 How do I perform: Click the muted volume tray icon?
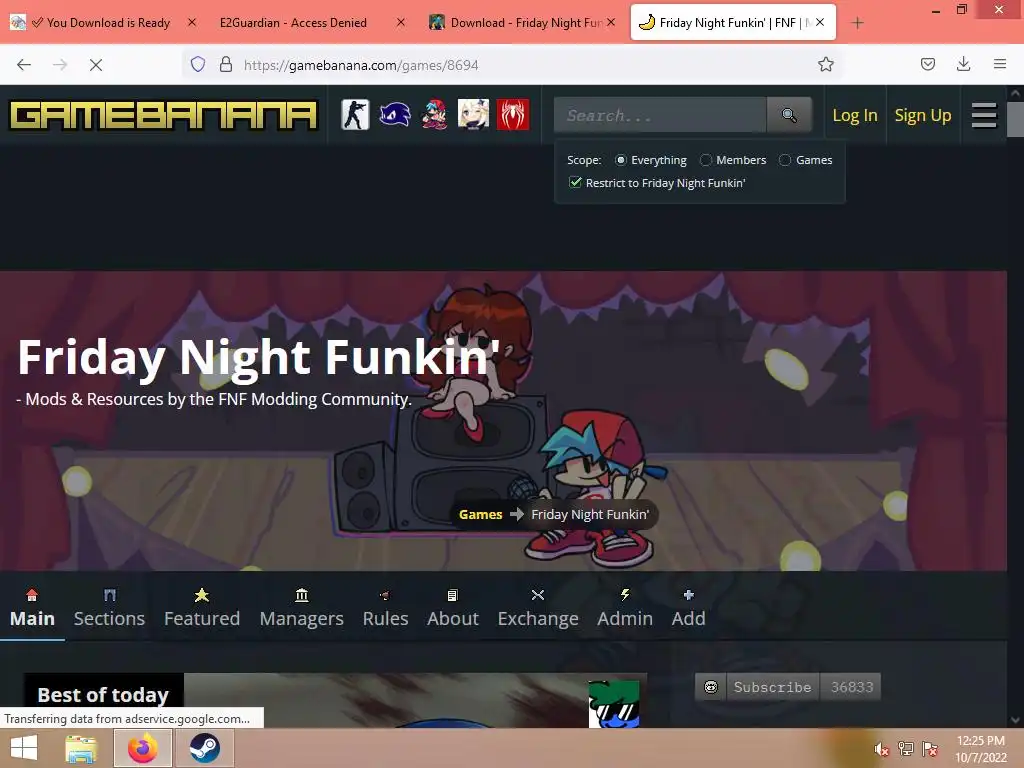pos(881,749)
